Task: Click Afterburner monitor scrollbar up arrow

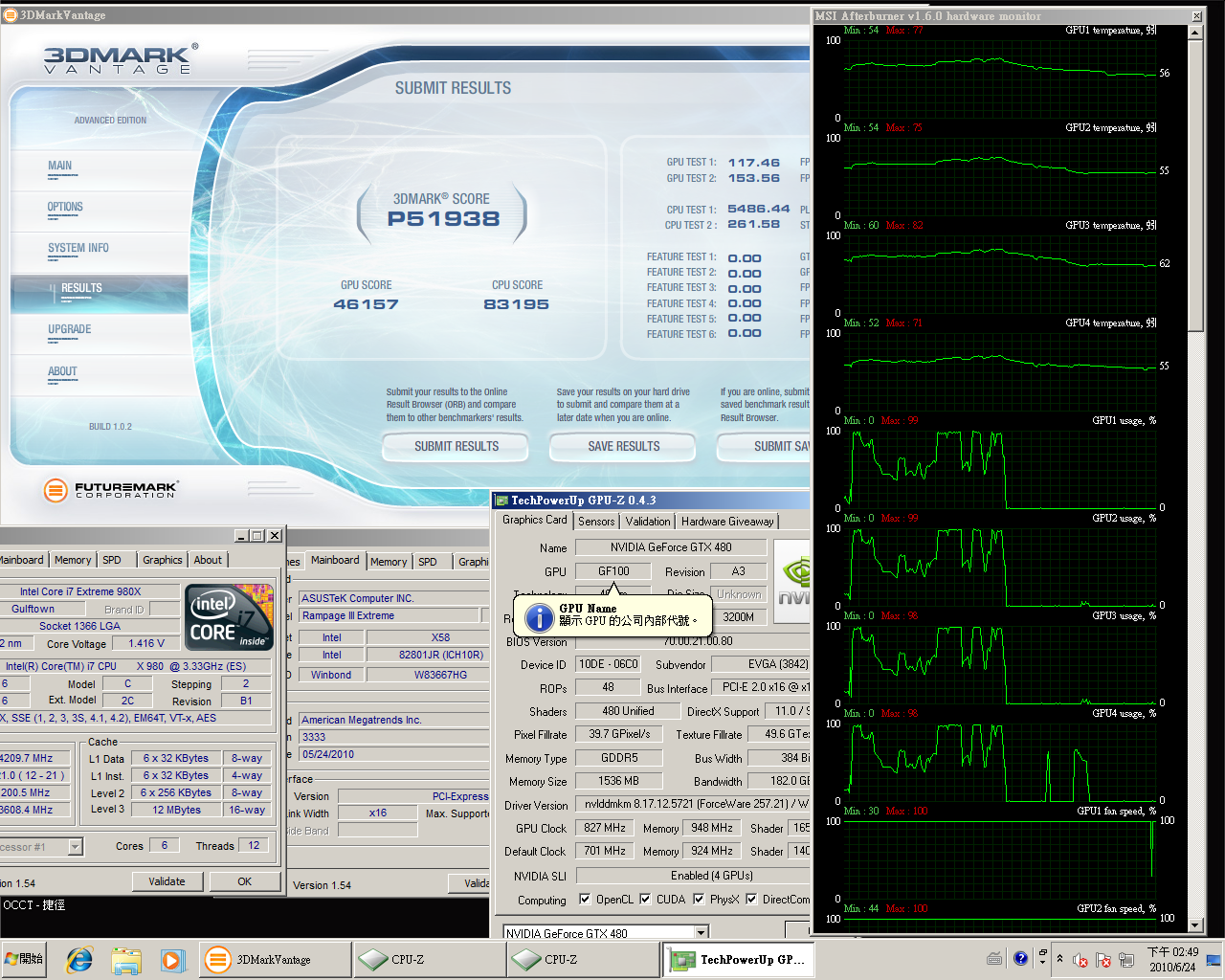Action: click(x=1195, y=33)
